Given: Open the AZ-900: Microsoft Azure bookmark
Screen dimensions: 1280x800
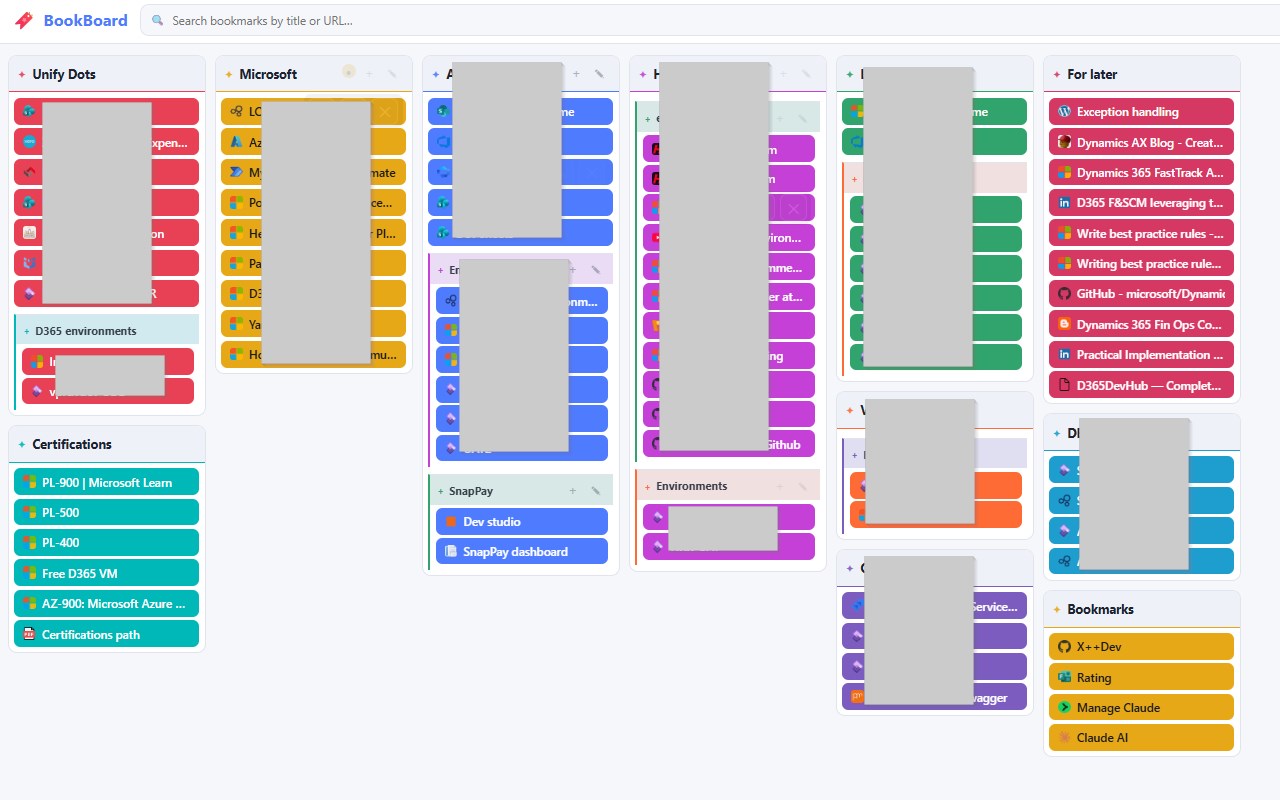Looking at the screenshot, I should [x=107, y=604].
